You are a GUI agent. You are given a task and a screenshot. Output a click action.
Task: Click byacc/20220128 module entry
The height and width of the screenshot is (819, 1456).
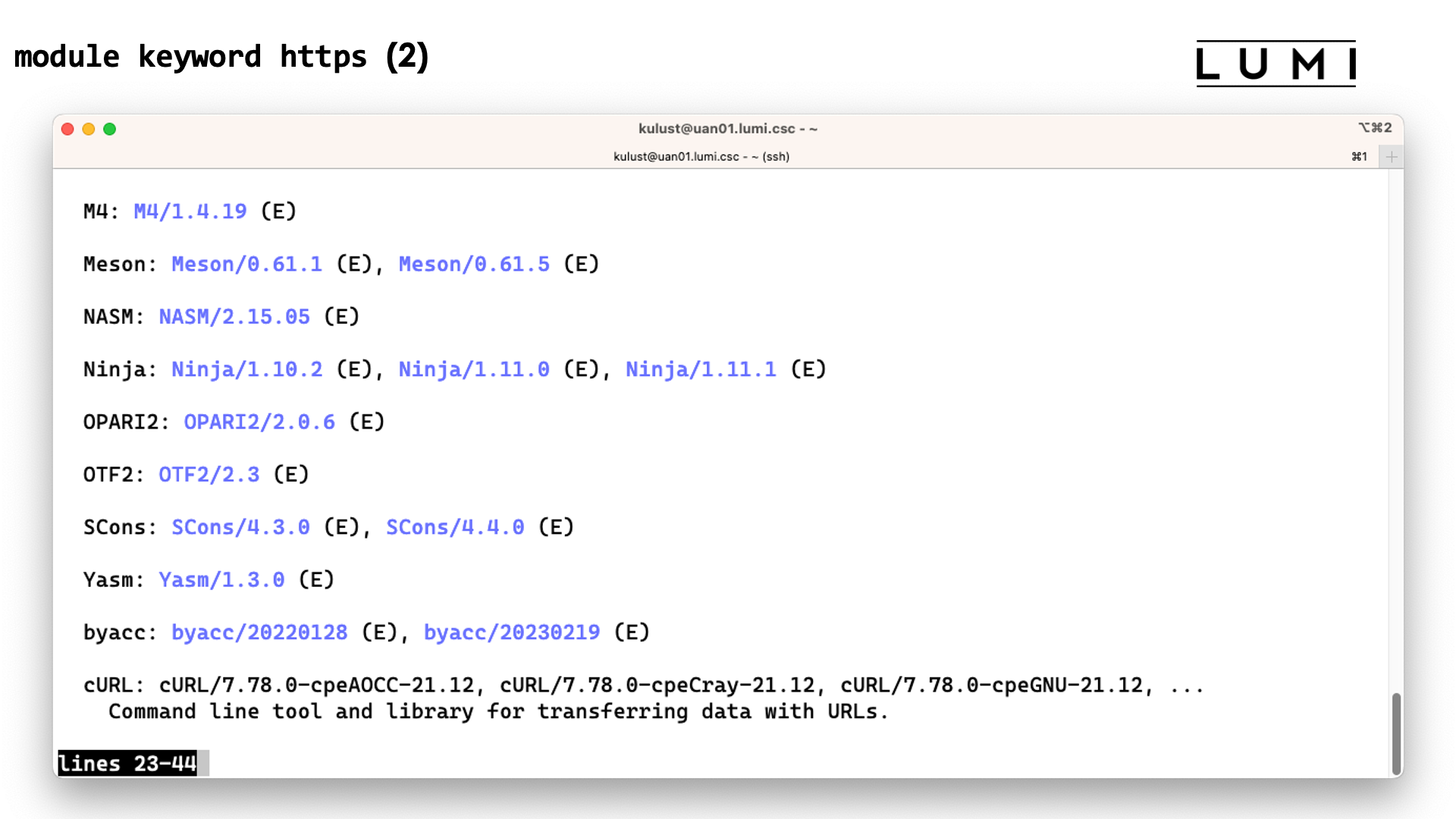[259, 632]
